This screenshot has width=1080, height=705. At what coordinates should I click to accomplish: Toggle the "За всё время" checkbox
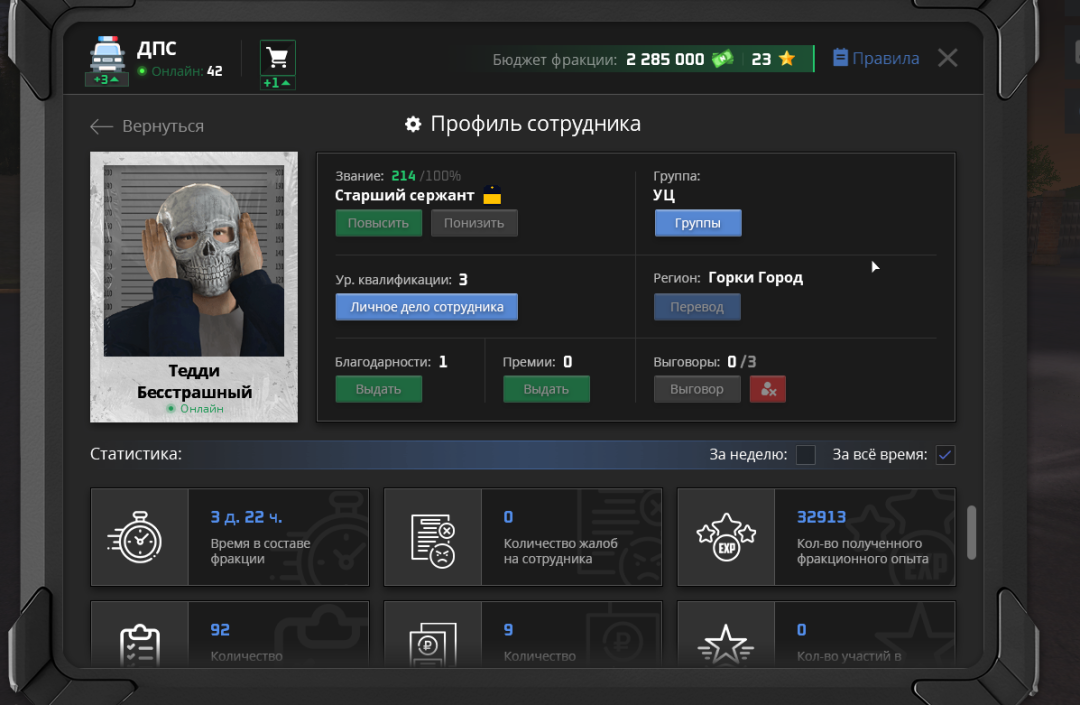(x=945, y=455)
